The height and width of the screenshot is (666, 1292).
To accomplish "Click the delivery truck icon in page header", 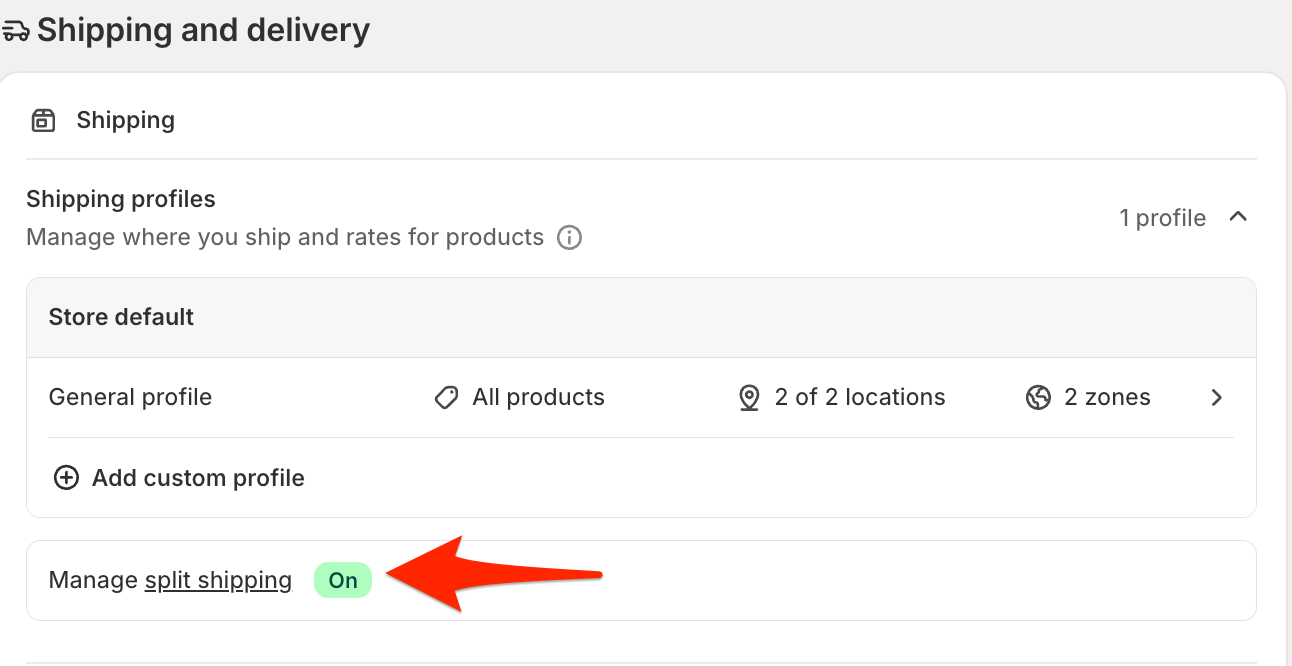I will (x=15, y=31).
